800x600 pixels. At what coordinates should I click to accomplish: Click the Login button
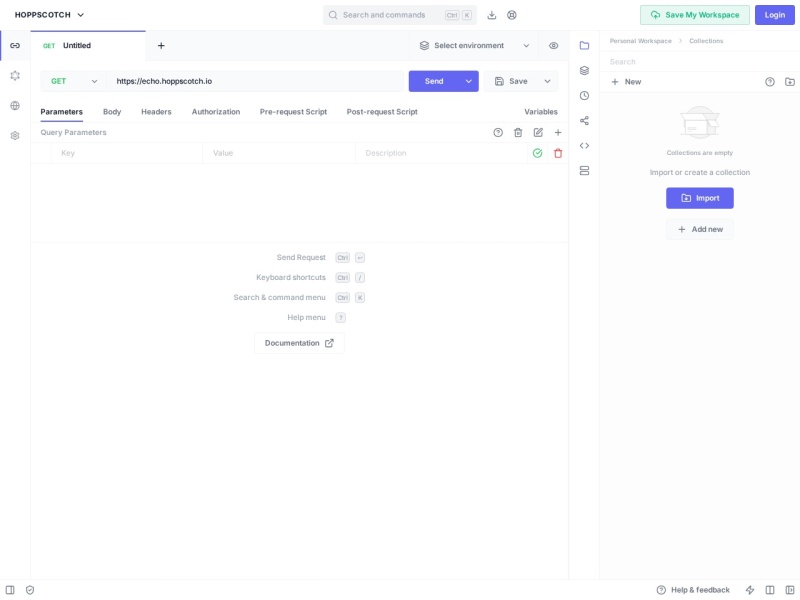point(774,15)
